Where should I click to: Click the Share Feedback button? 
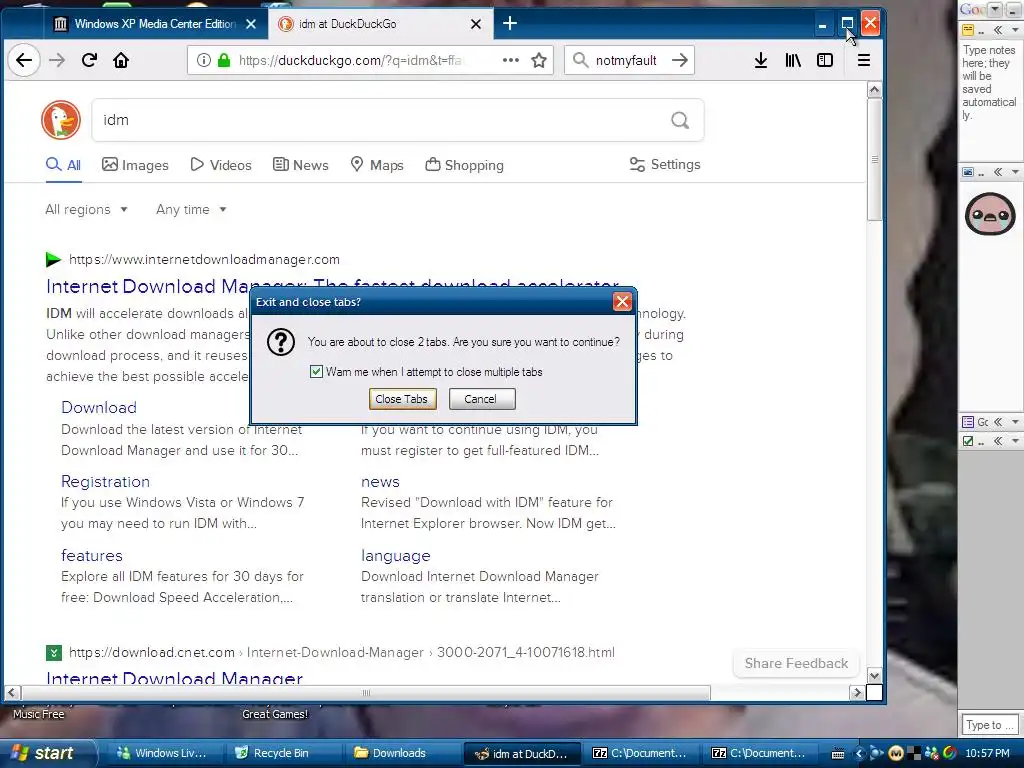click(x=796, y=664)
